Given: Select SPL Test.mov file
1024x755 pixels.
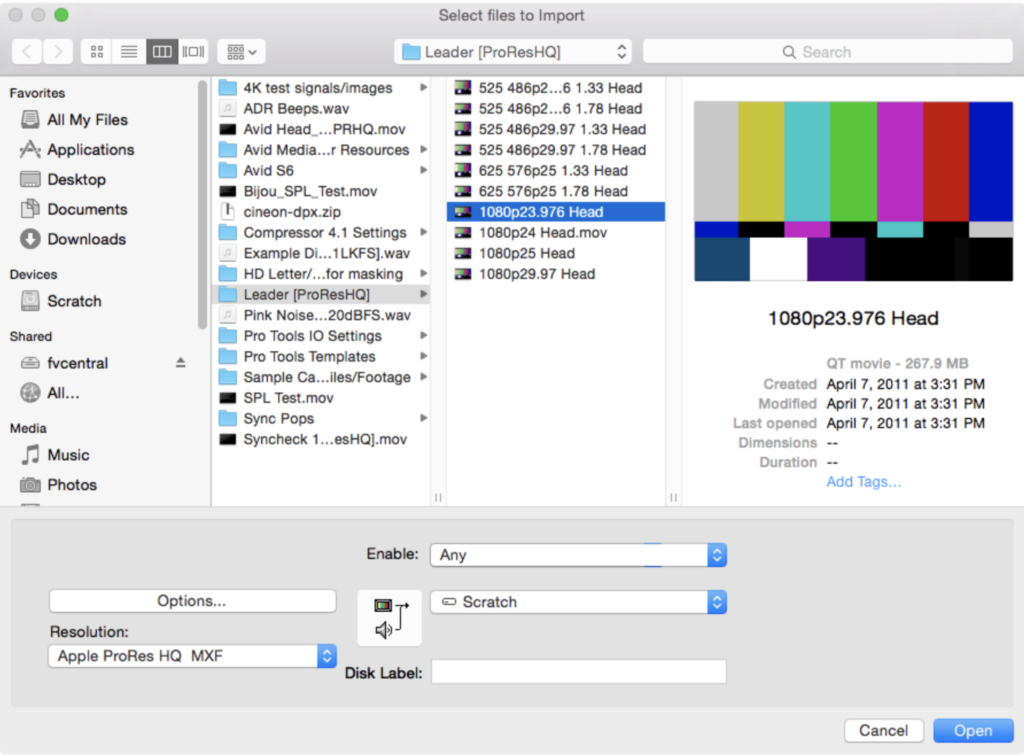Looking at the screenshot, I should [321, 398].
